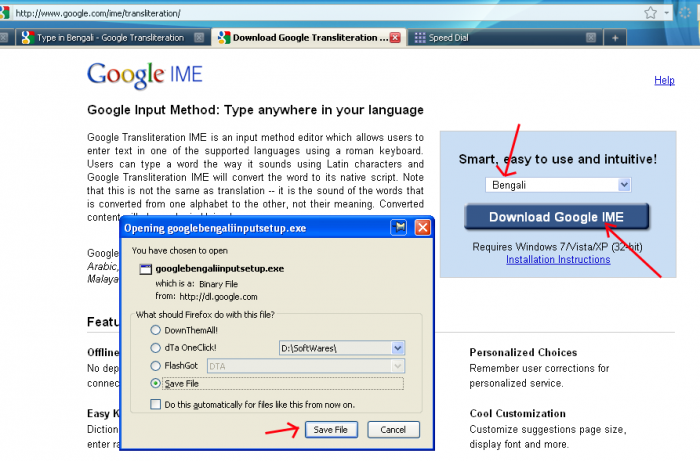Screen dimensions: 700x461
Task: Close the Opening googlebengaliinputsetup.exe dialog
Action: pos(422,228)
